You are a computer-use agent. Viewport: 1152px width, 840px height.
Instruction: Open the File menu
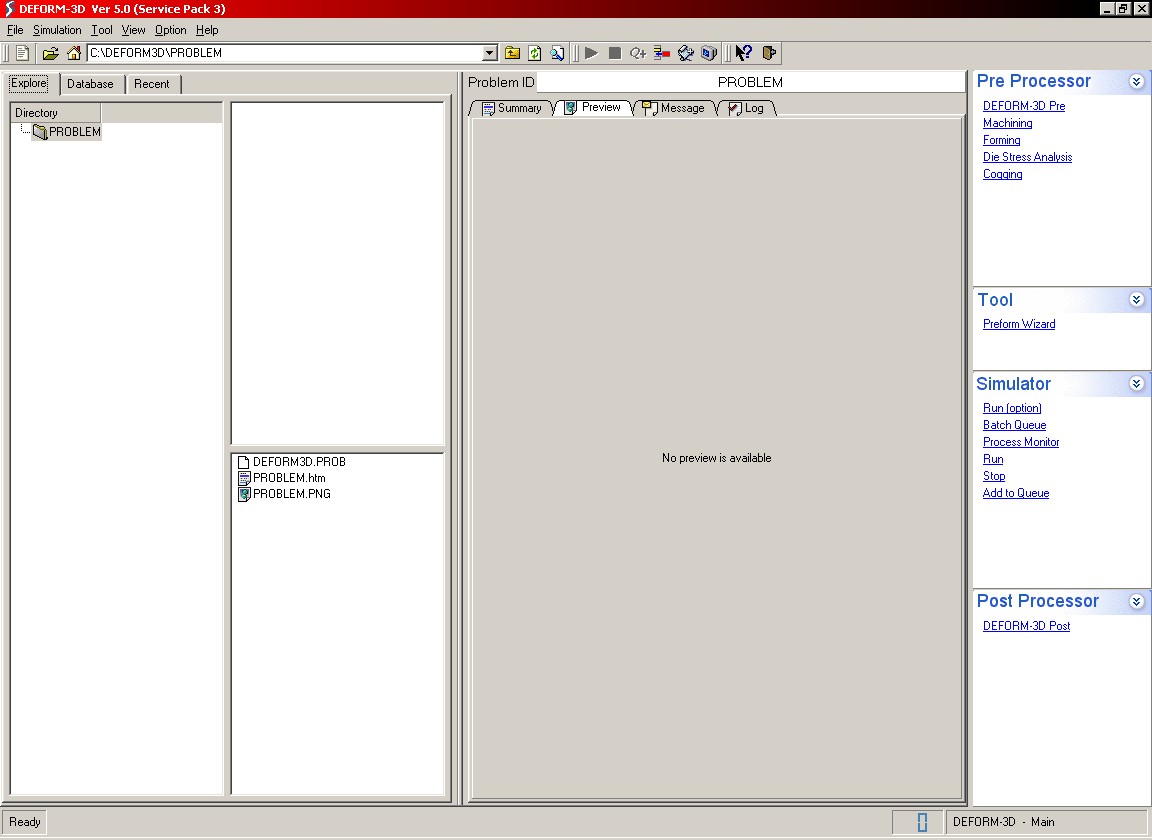point(15,30)
